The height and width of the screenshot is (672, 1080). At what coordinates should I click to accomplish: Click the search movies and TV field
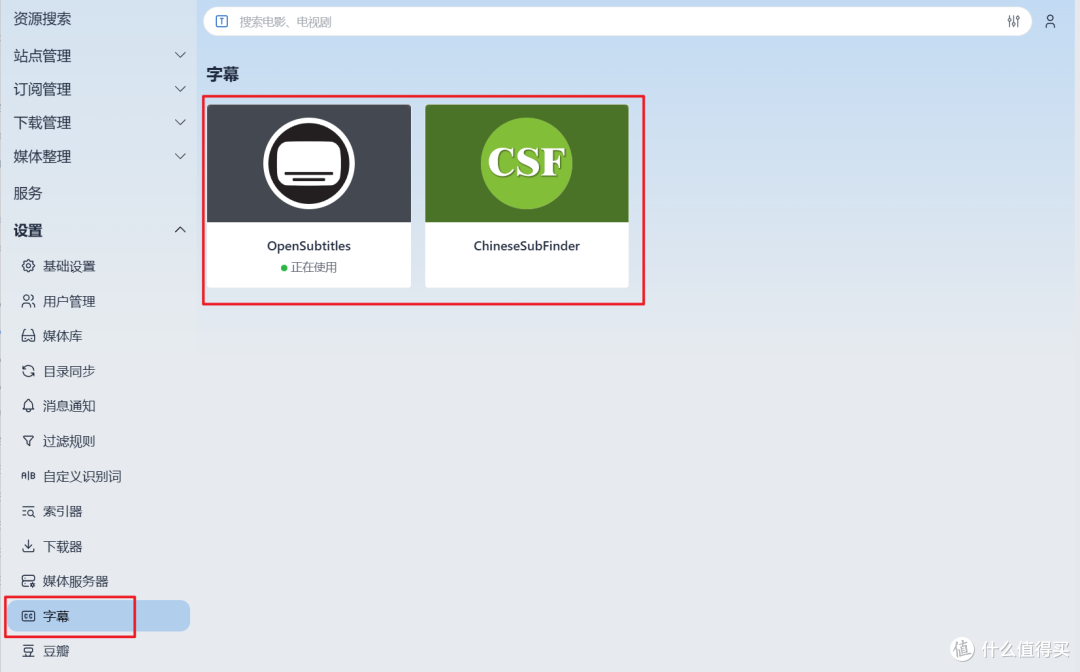(617, 21)
